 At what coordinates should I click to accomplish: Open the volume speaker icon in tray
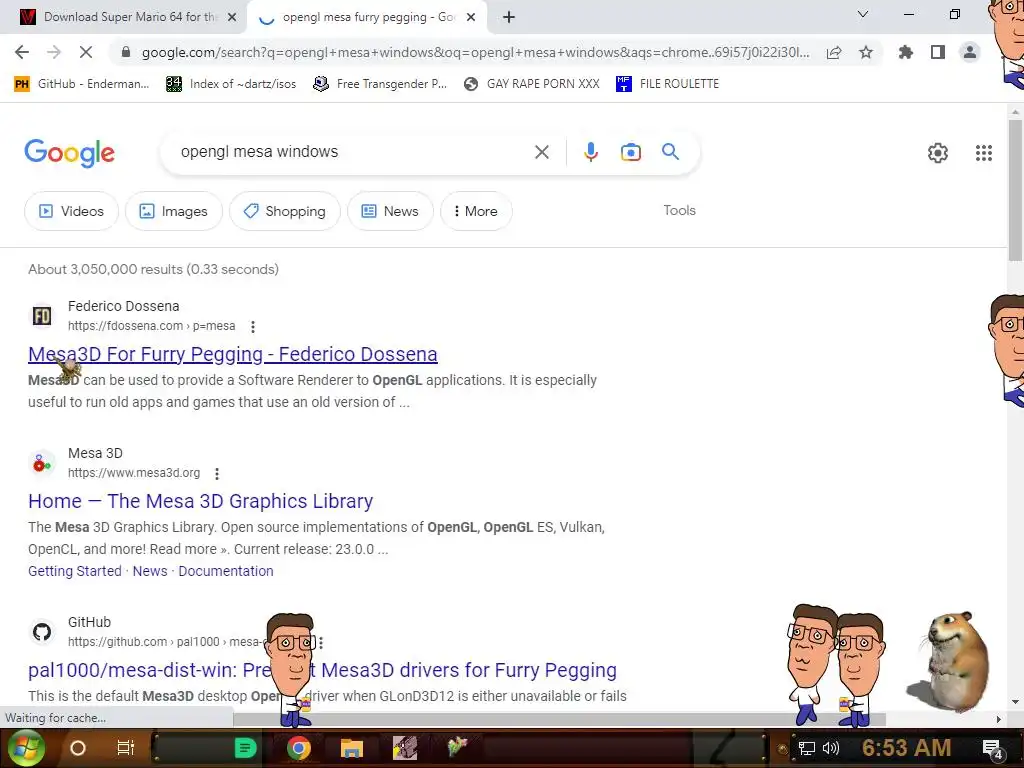pos(831,748)
